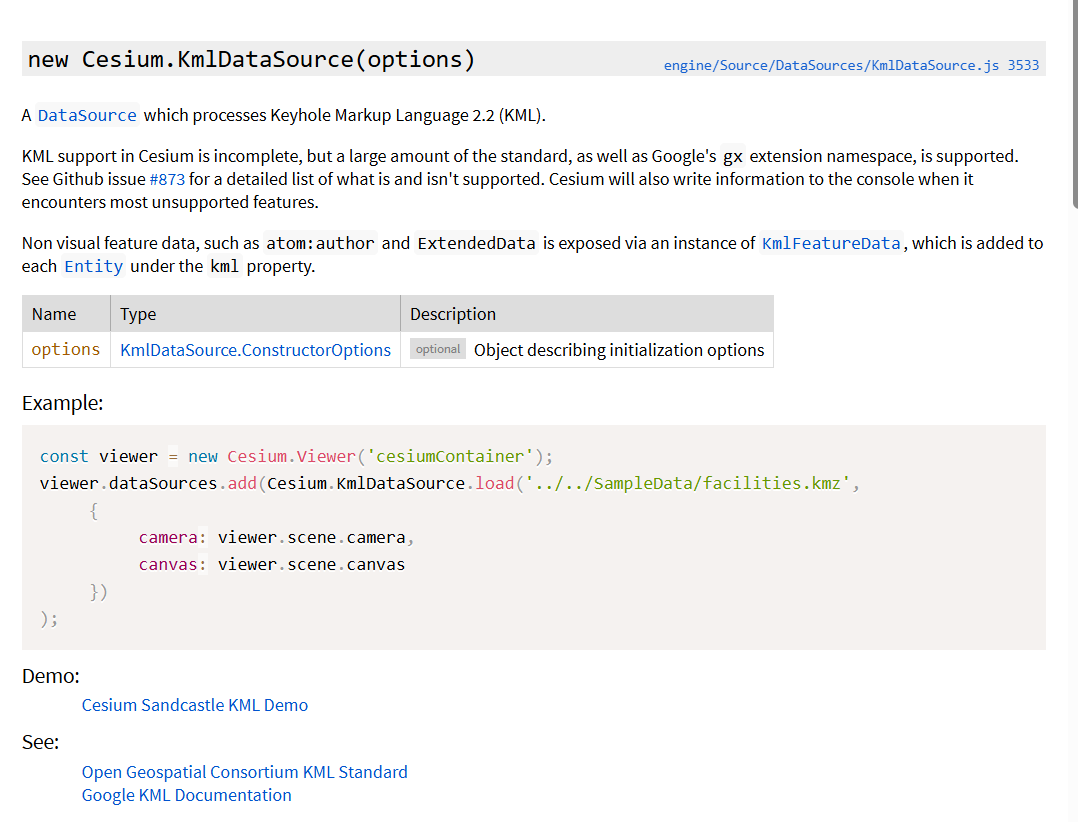Open Github issue #873 link
The height and width of the screenshot is (822, 1078).
pos(167,179)
